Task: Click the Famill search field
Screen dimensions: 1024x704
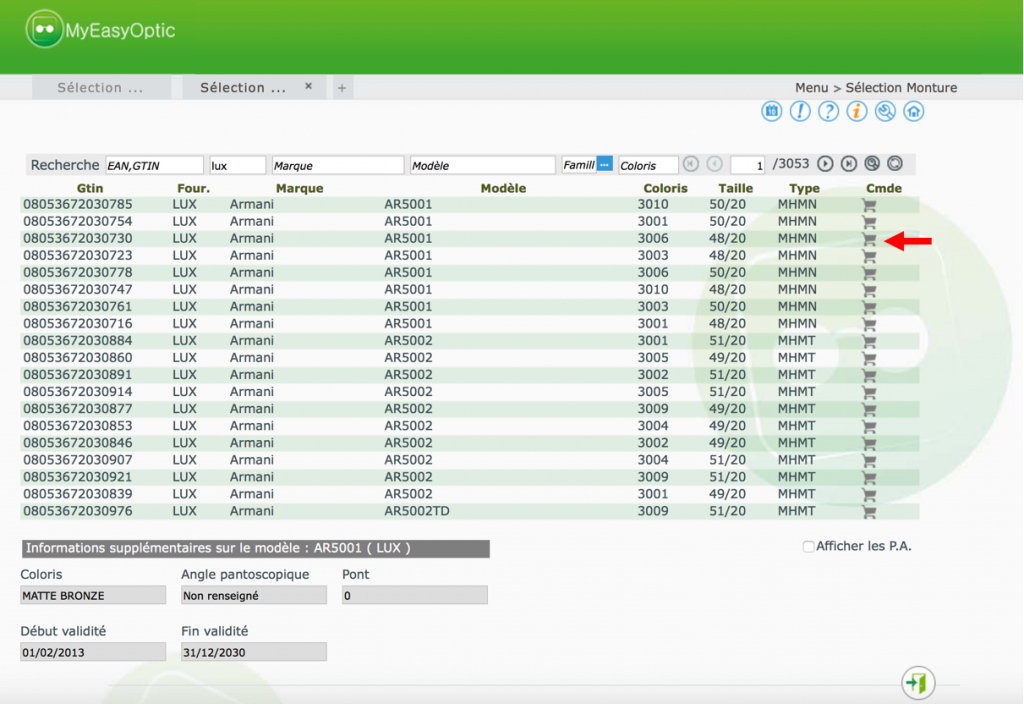Action: point(579,165)
